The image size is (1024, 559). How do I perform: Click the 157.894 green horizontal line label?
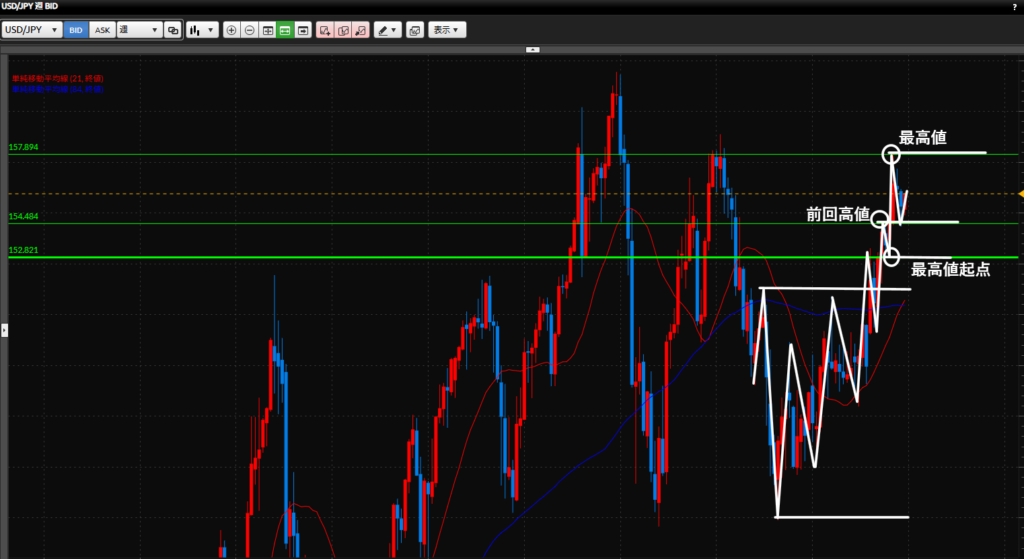click(x=23, y=148)
